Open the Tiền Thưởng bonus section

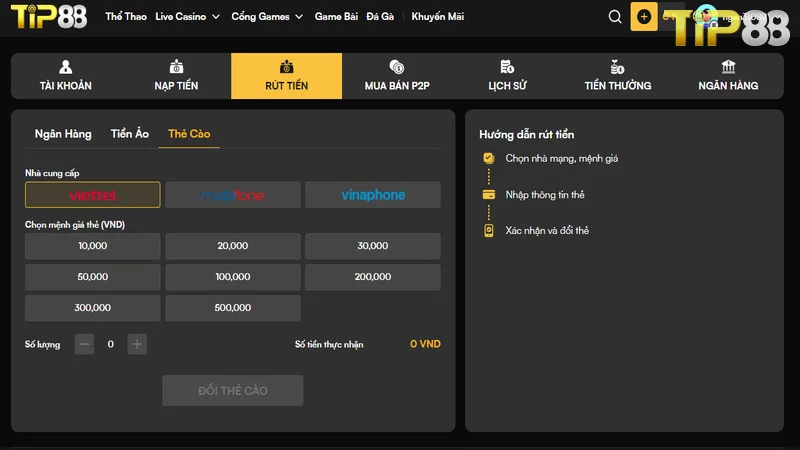(x=617, y=76)
